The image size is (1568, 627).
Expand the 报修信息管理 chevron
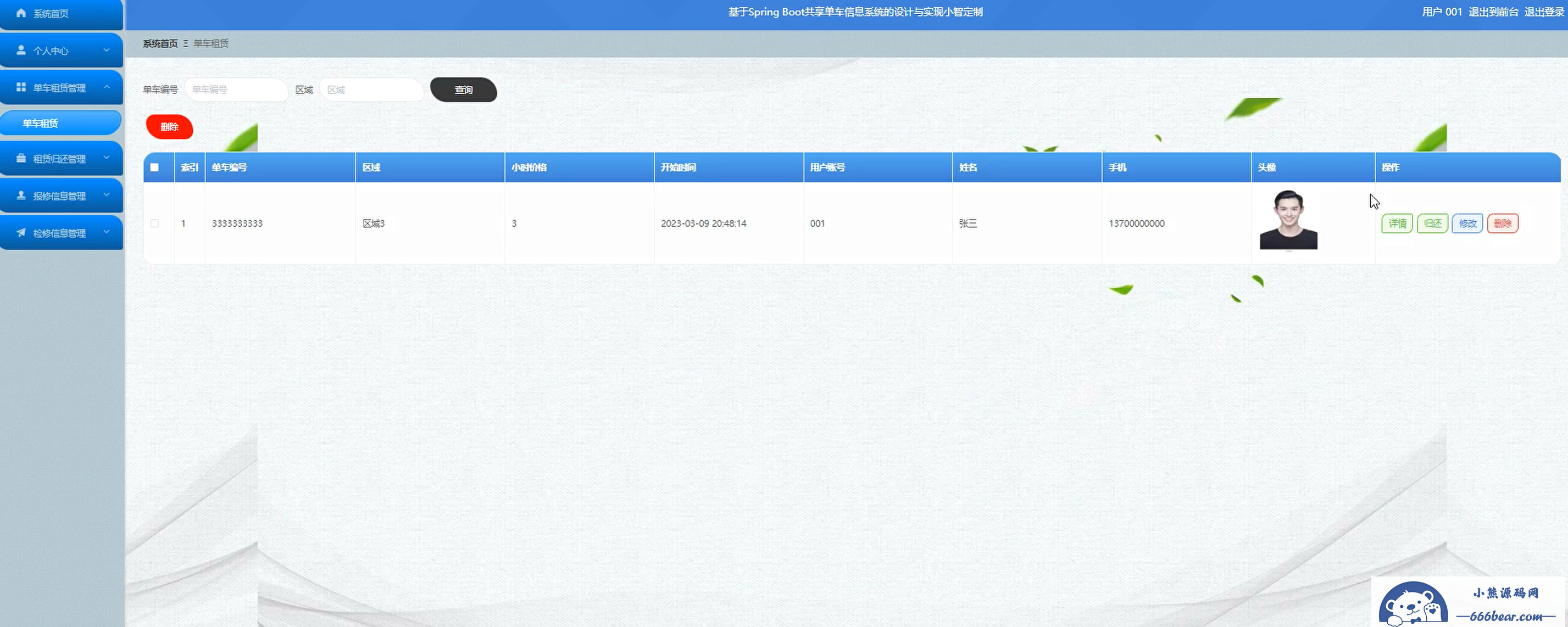[x=107, y=194]
